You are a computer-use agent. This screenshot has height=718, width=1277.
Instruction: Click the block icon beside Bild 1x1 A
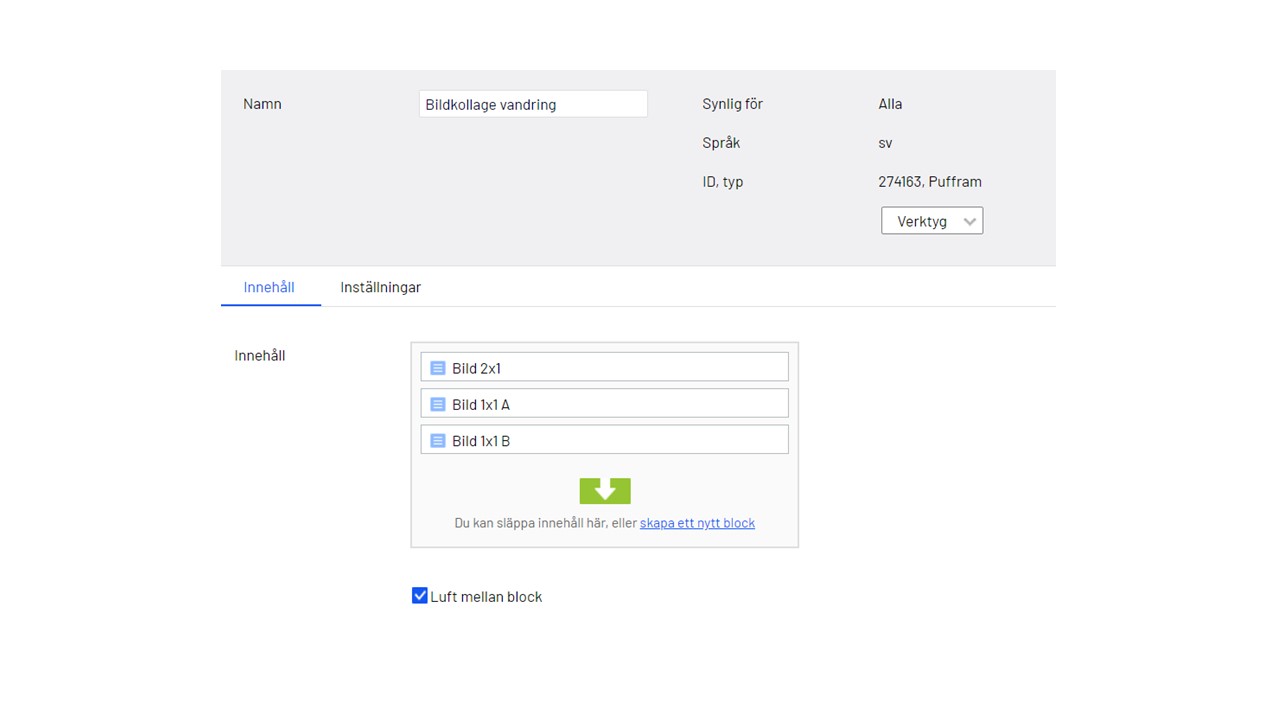(x=437, y=404)
